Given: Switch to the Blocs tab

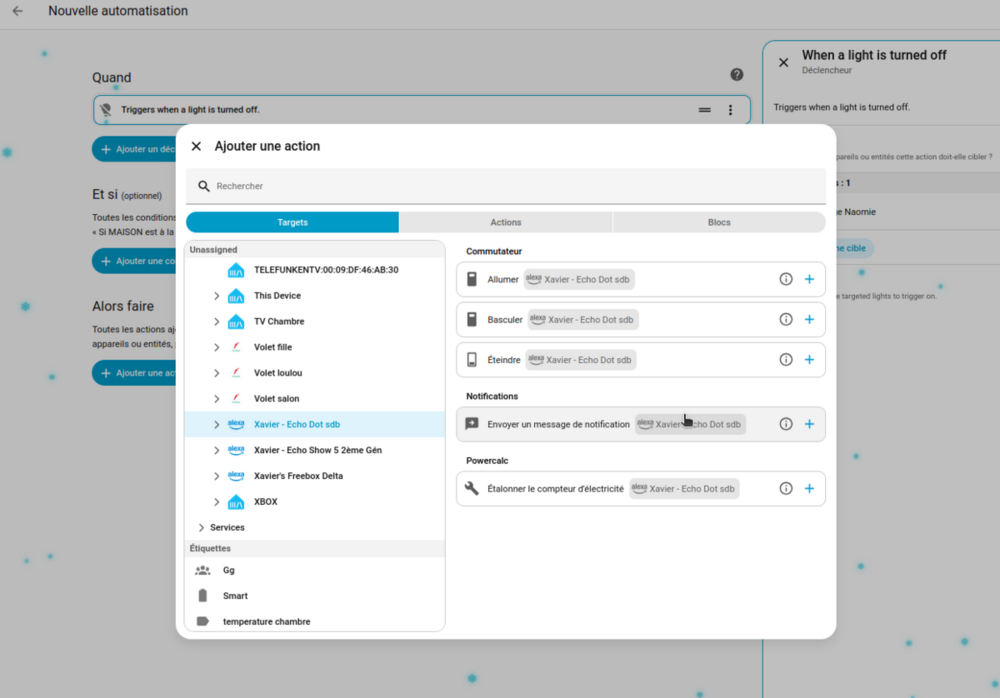Looking at the screenshot, I should pos(719,222).
